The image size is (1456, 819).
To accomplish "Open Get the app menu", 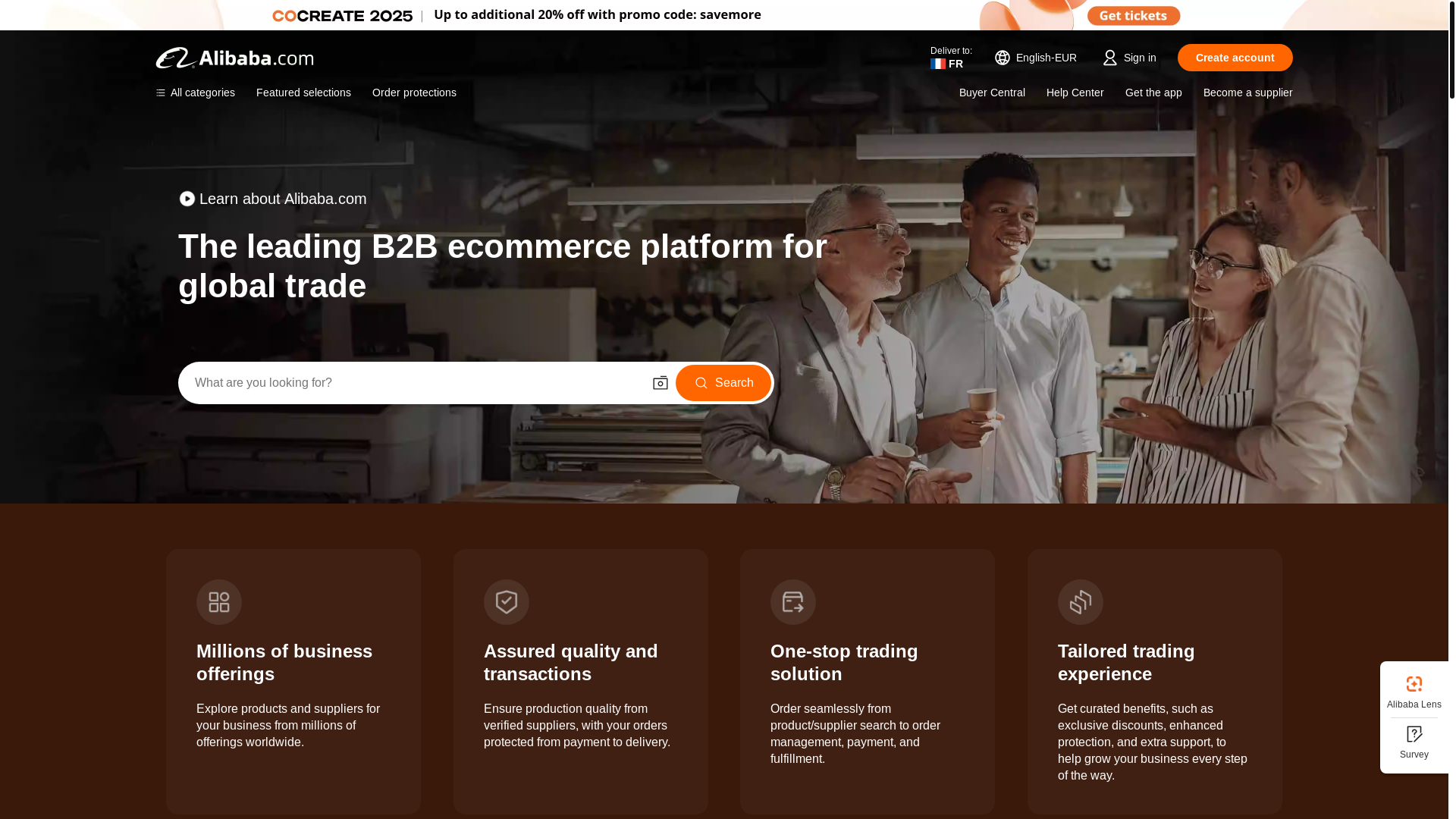I will point(1153,93).
